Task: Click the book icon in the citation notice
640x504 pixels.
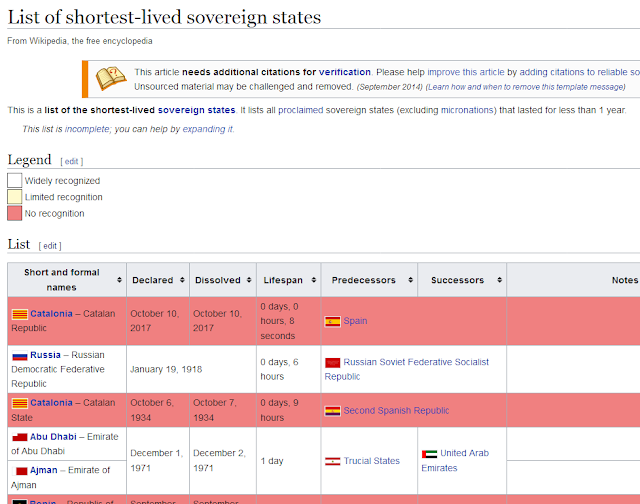Action: click(x=111, y=78)
